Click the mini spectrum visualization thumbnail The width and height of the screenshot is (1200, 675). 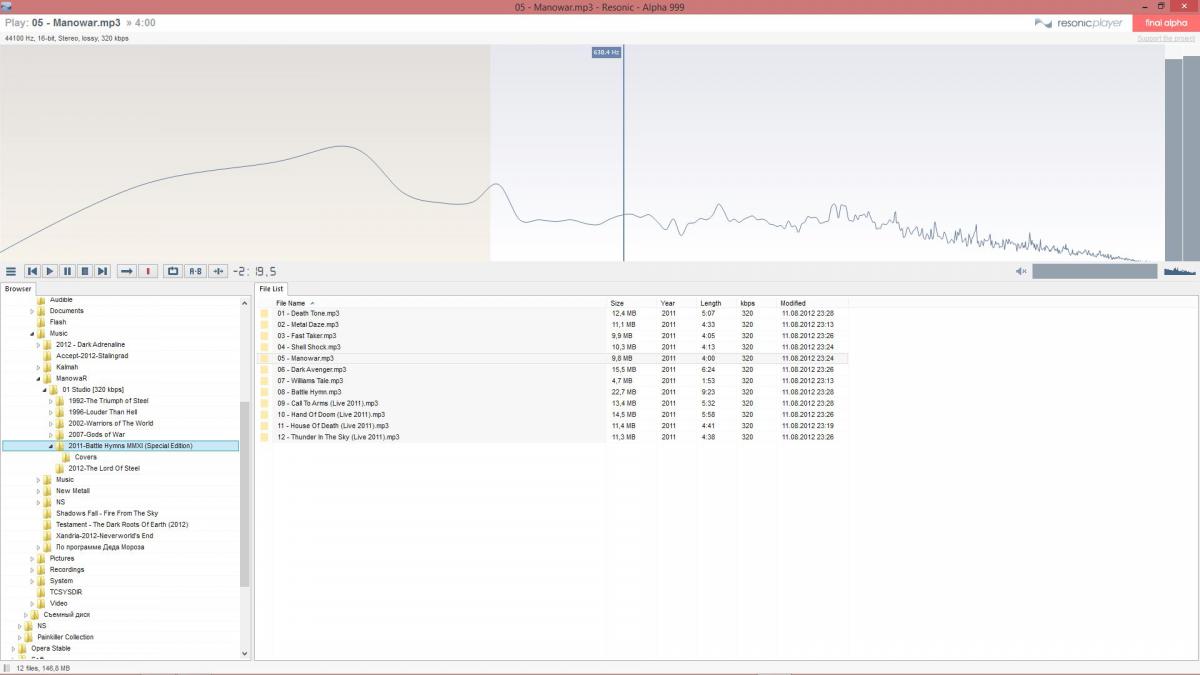coord(1179,271)
